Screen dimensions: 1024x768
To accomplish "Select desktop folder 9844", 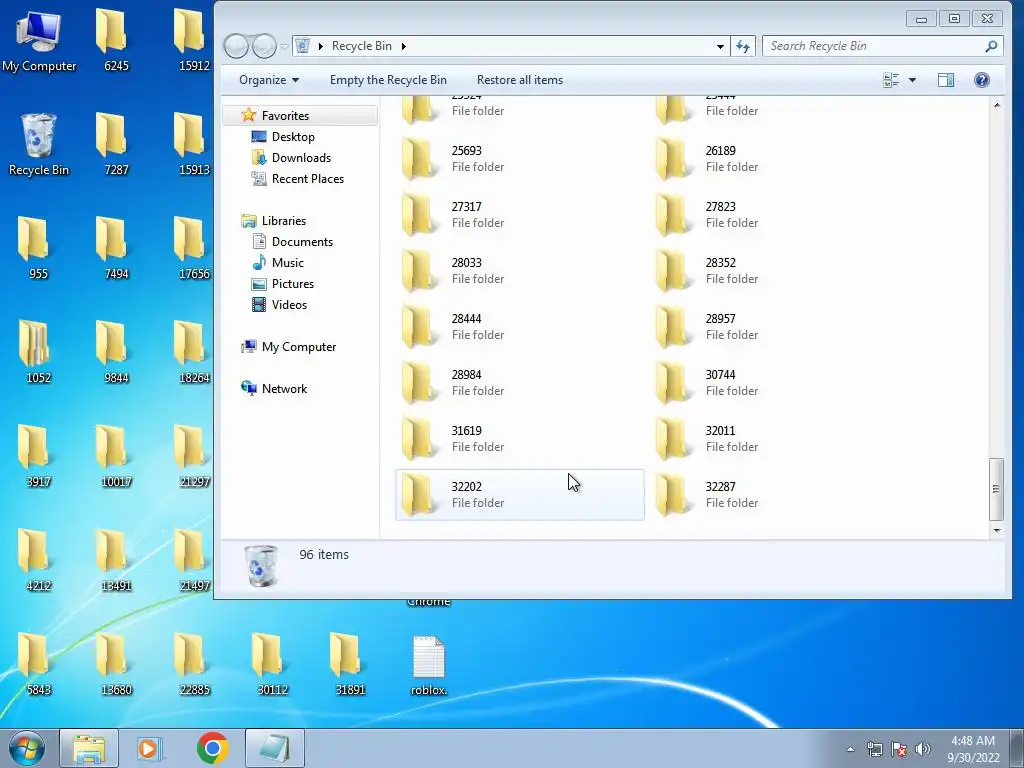I will (x=116, y=353).
